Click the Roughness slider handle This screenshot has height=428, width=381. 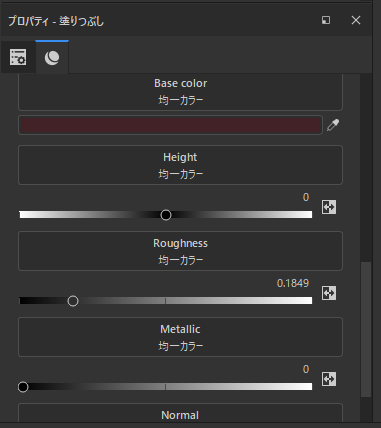[73, 301]
